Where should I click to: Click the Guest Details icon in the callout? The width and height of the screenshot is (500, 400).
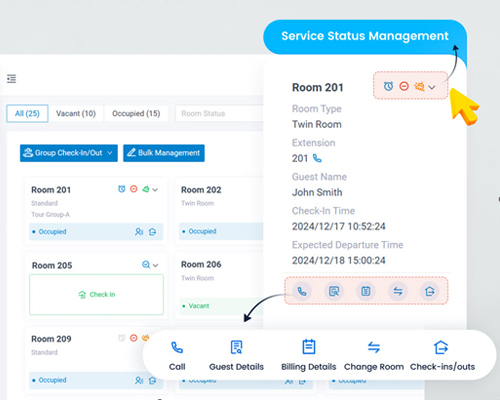[236, 347]
